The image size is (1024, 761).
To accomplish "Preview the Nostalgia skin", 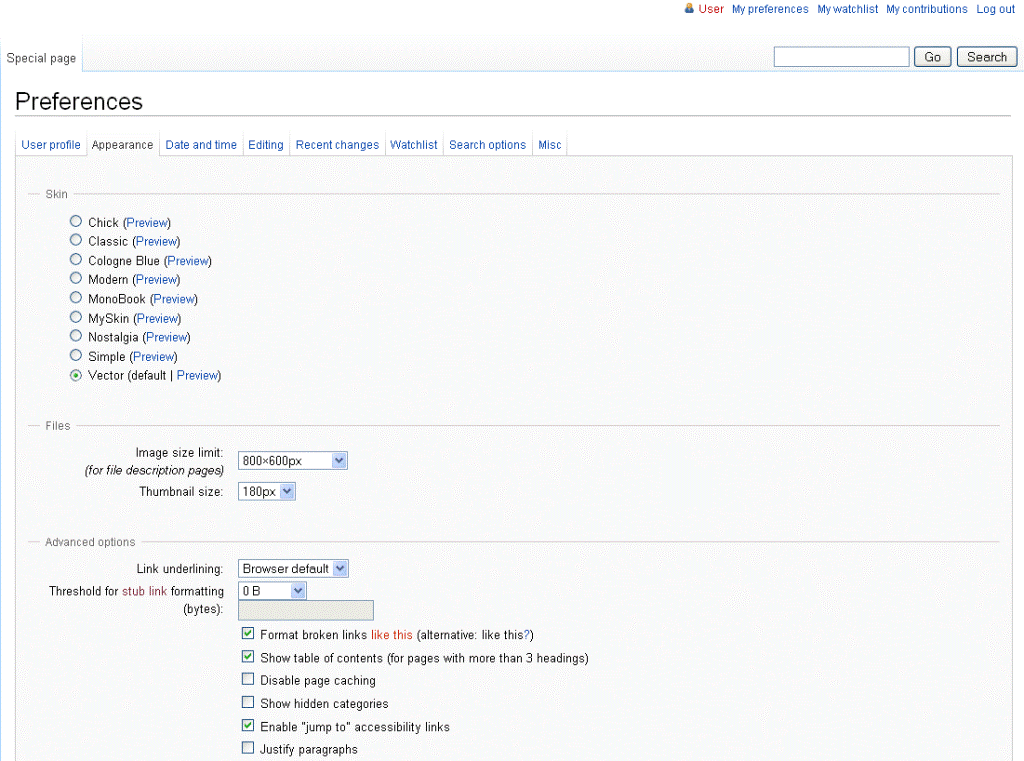I will (167, 337).
